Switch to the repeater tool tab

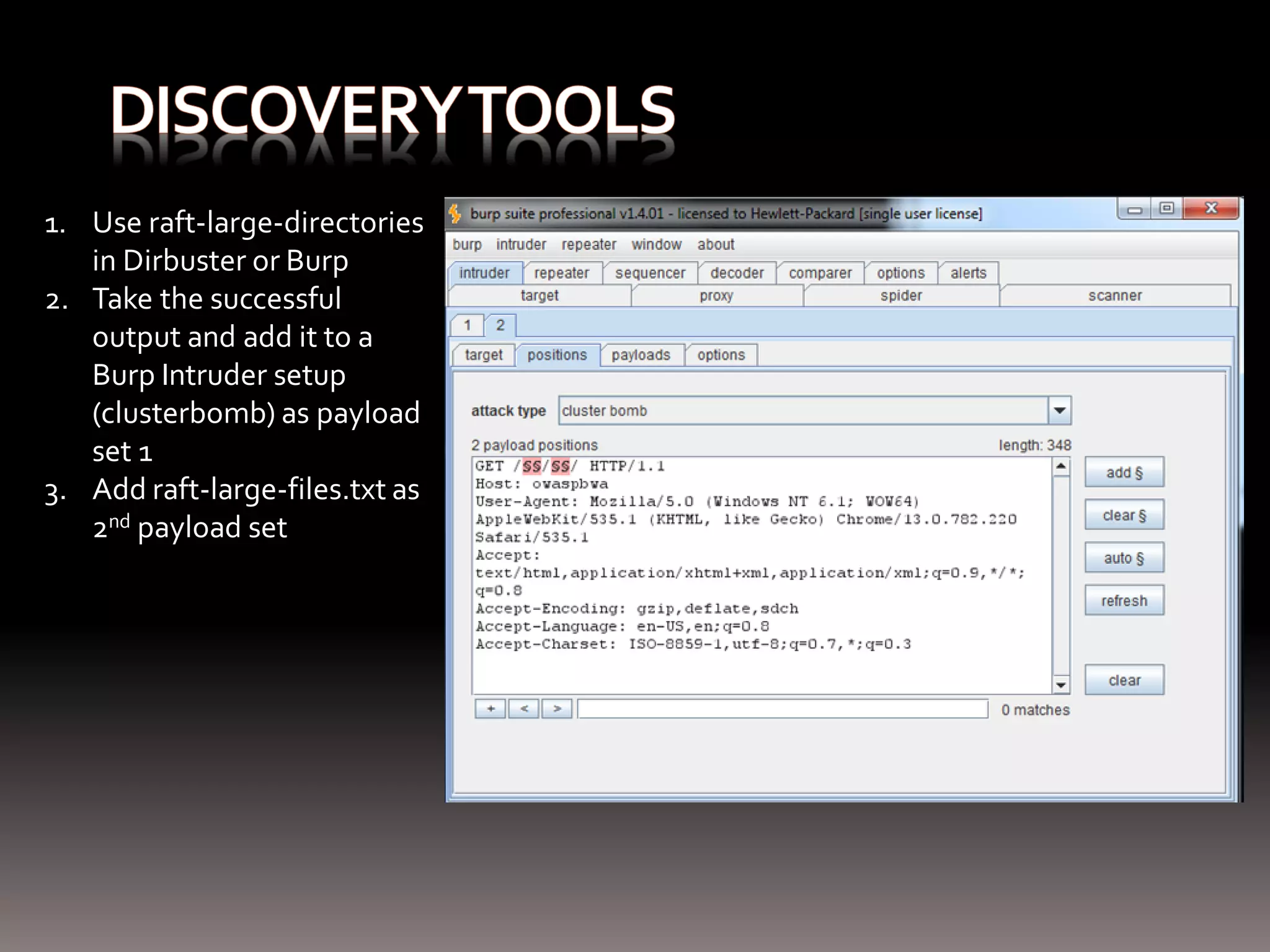coord(562,273)
